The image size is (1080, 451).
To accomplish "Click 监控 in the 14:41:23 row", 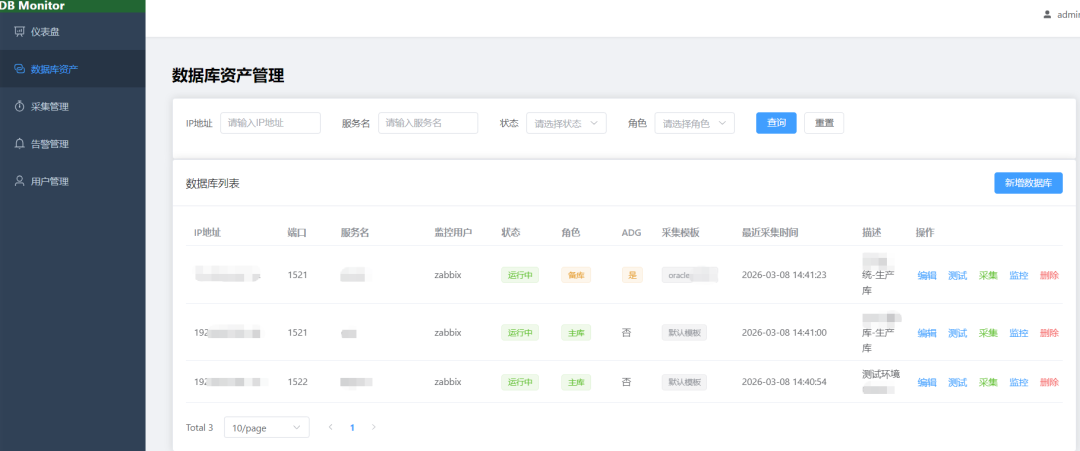I will click(1019, 275).
